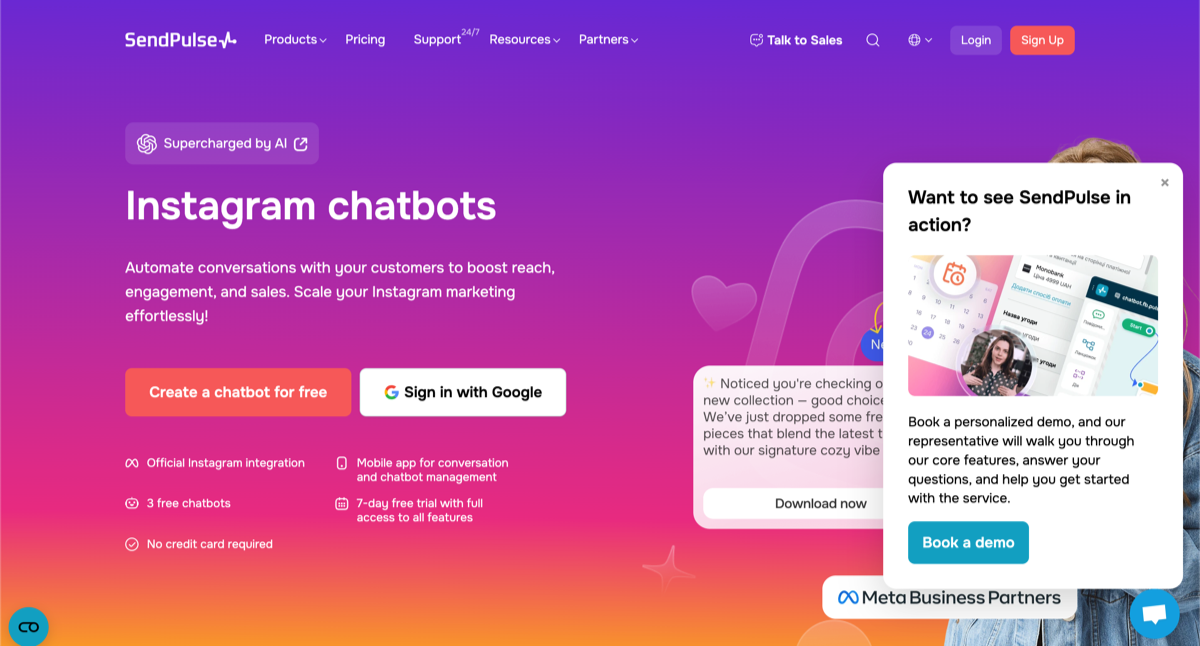Expand the Resources dropdown menu
The width and height of the screenshot is (1200, 646).
coord(525,40)
